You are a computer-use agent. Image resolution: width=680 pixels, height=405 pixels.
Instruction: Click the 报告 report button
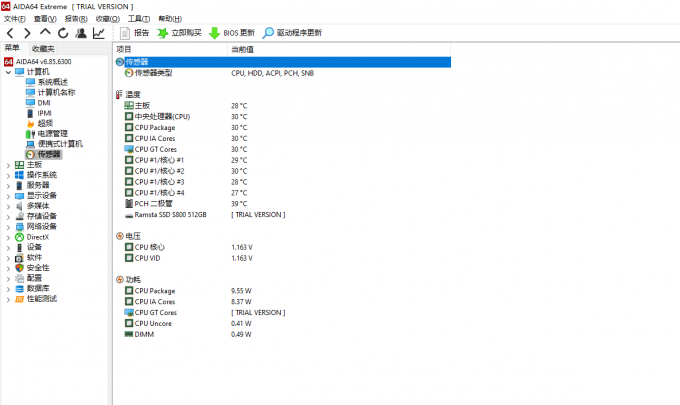tap(135, 33)
